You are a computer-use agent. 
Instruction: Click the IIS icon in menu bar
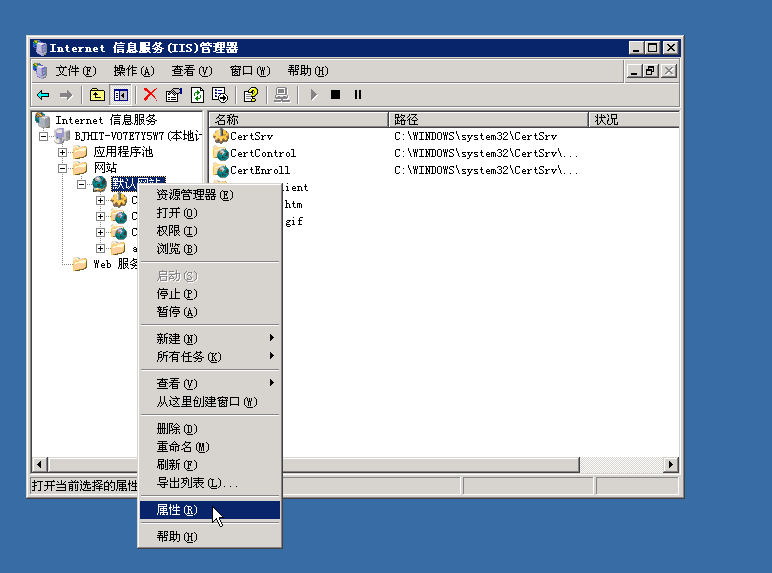pos(40,71)
